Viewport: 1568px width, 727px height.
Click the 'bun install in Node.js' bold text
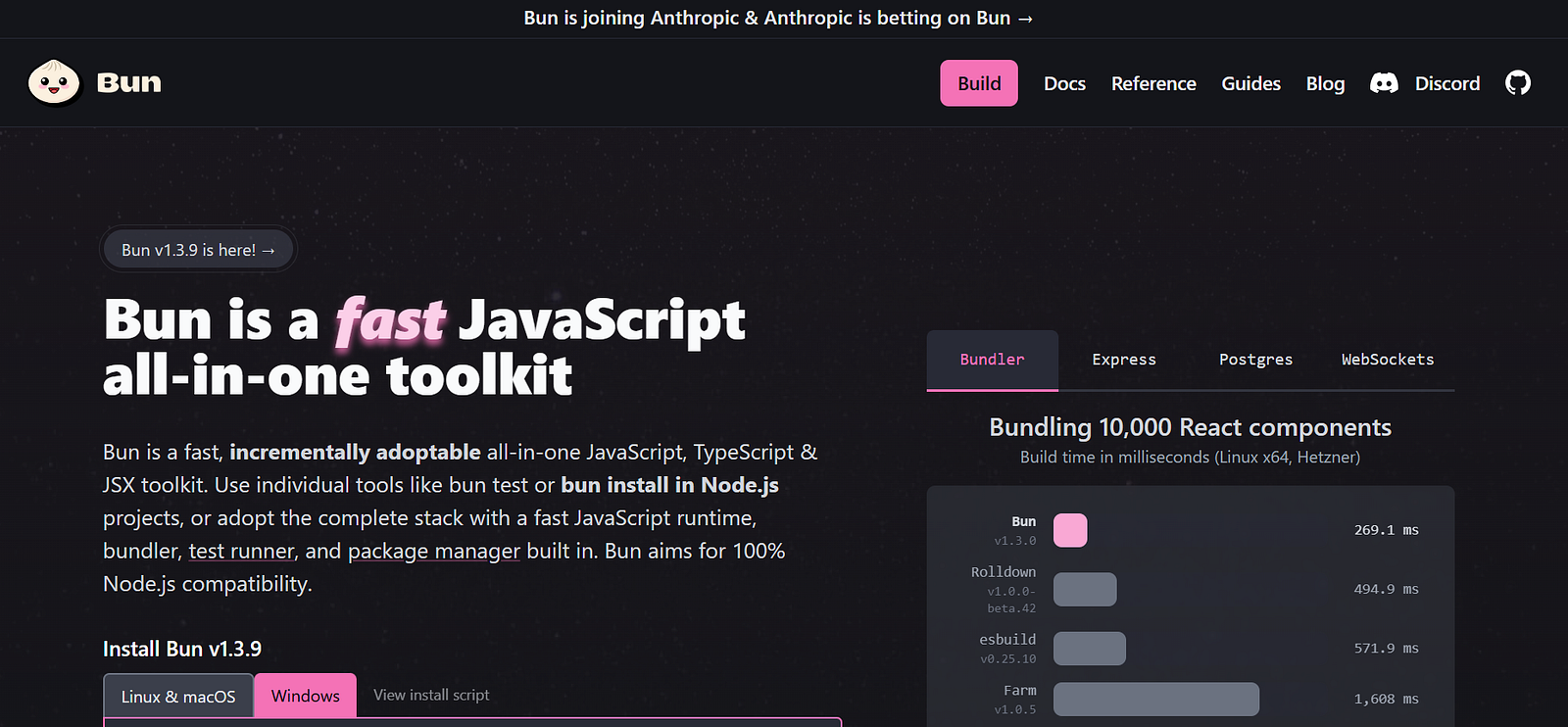click(x=669, y=485)
